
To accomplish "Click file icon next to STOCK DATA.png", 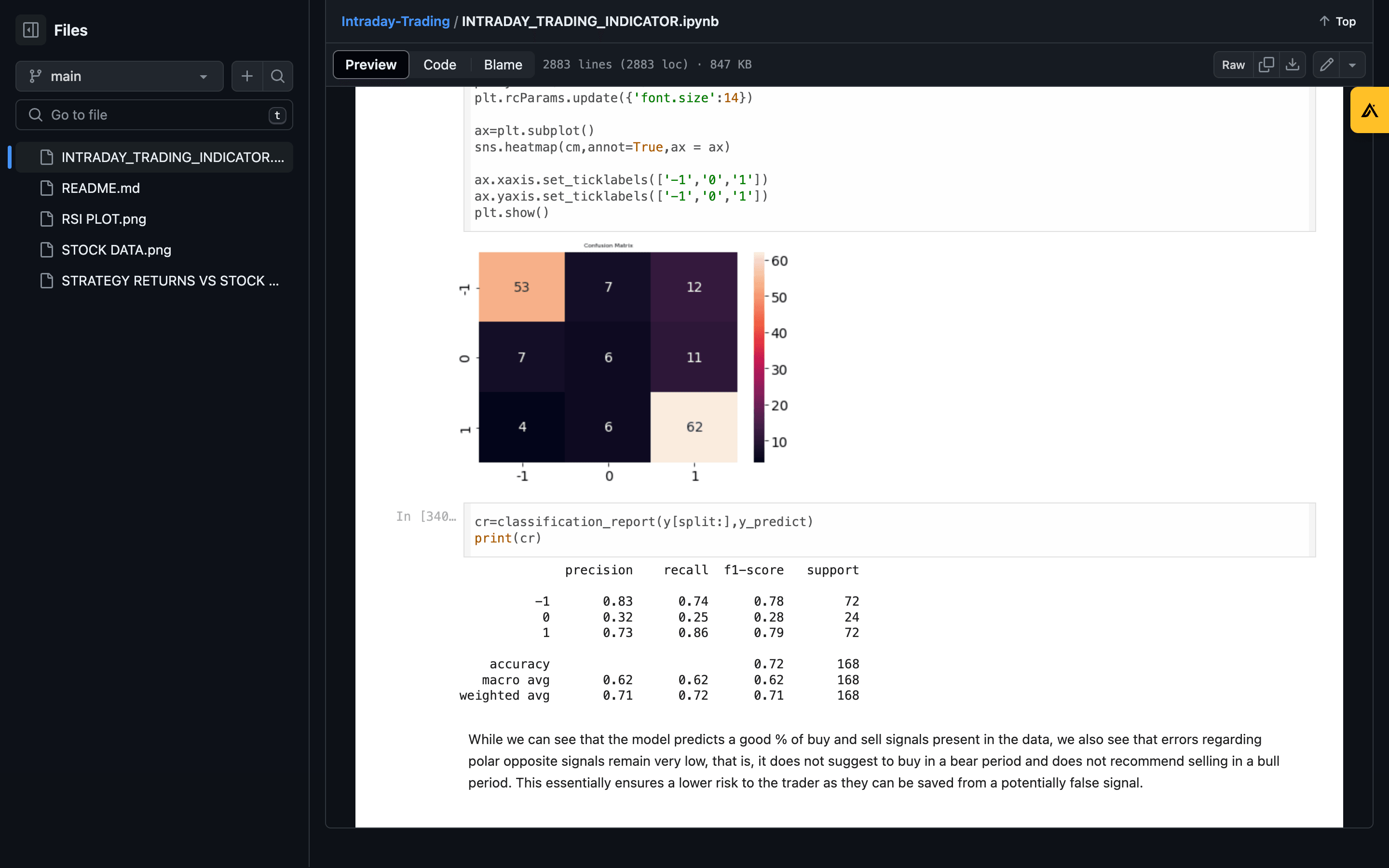I will pyautogui.click(x=46, y=250).
